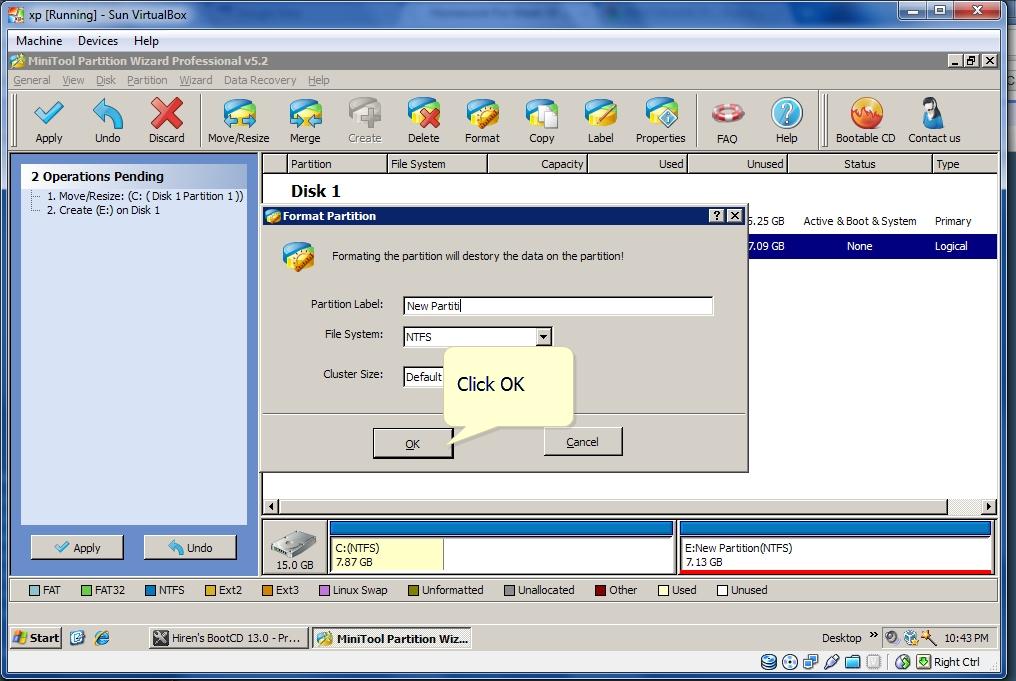Click the Partition Label input field

(558, 305)
